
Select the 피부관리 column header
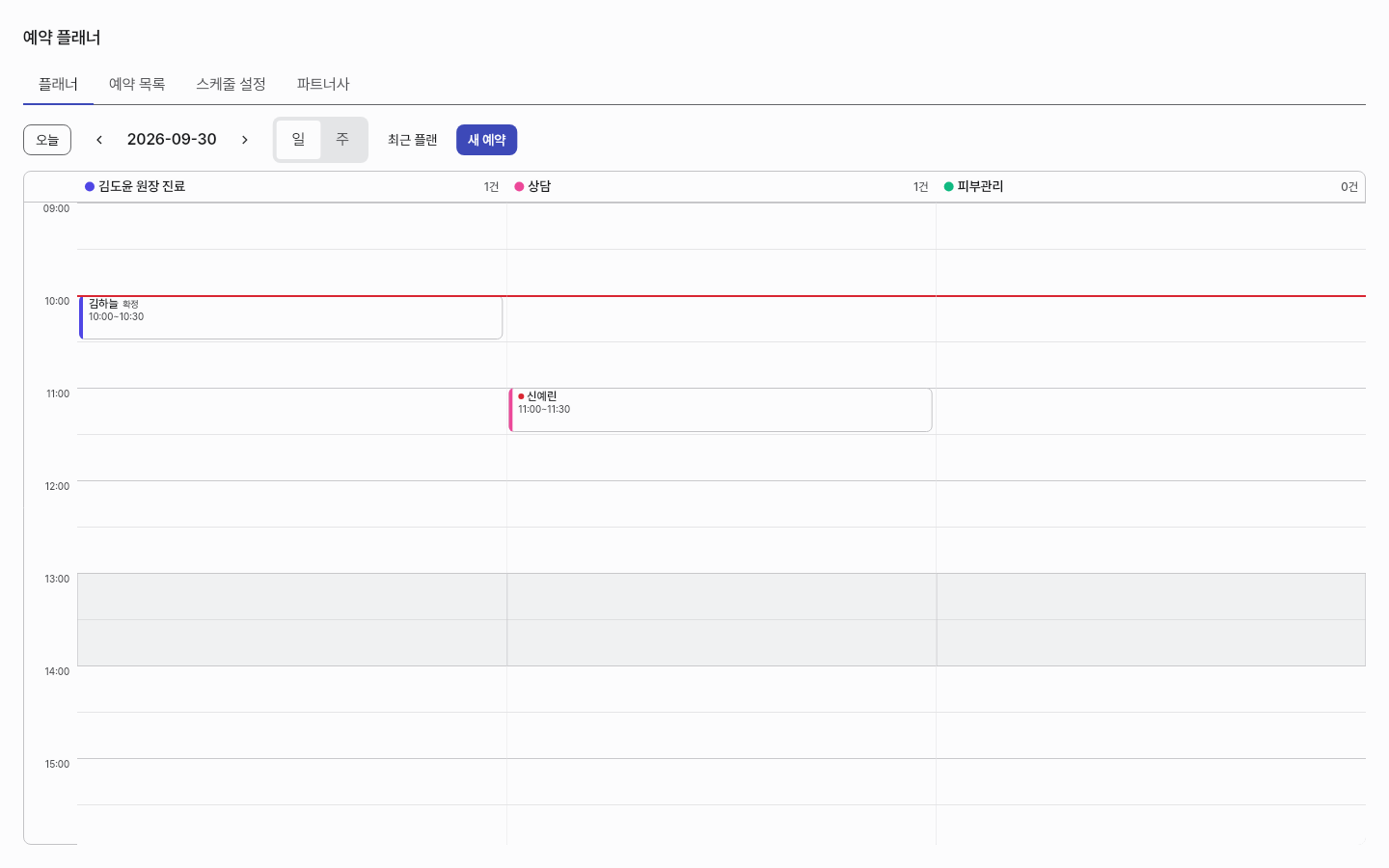(1151, 187)
